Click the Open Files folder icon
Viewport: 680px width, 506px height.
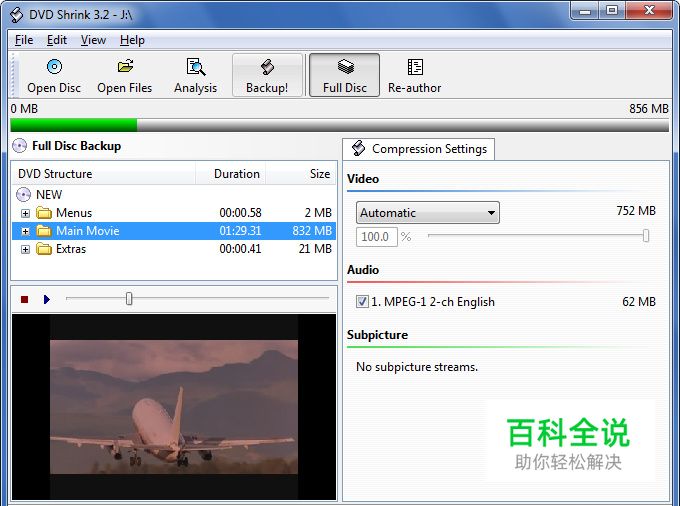coord(125,66)
